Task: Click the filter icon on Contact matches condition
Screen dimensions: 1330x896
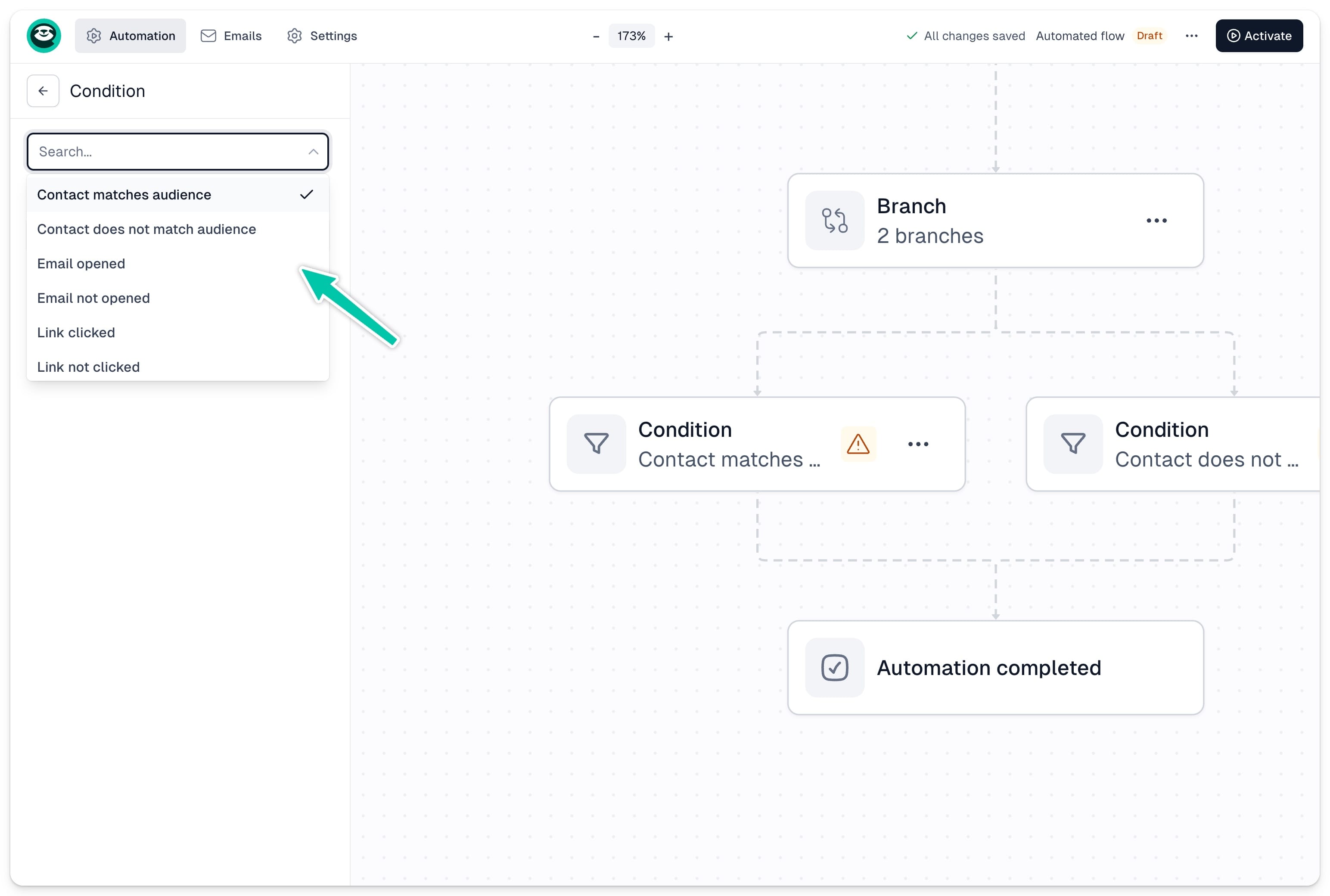Action: [596, 444]
